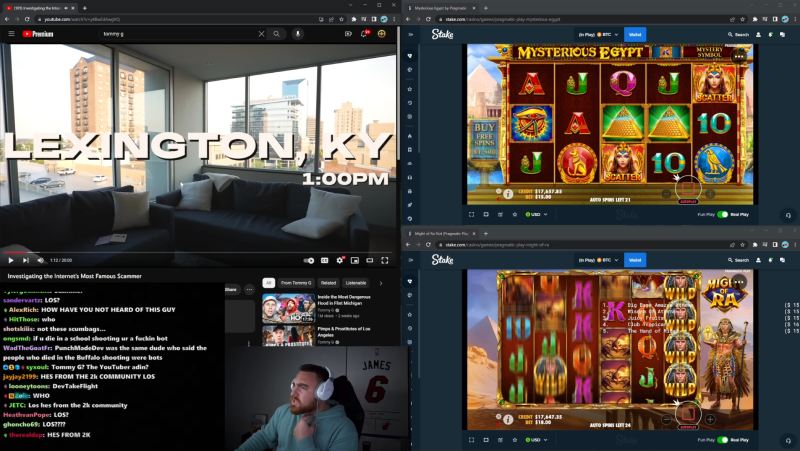Switch YouTube to theater mode
This screenshot has height=451, width=800.
370,260
